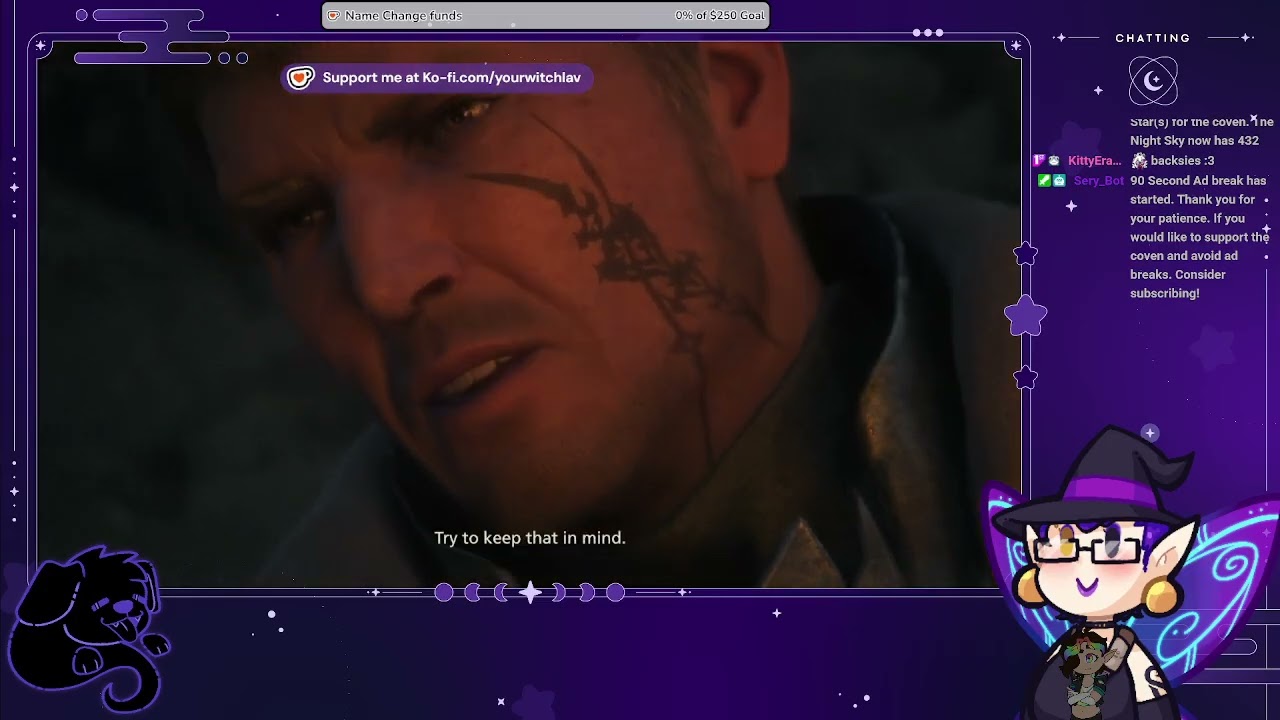Click the '0% of $250 Goal' progress text
Viewport: 1280px width, 720px height.
(720, 15)
